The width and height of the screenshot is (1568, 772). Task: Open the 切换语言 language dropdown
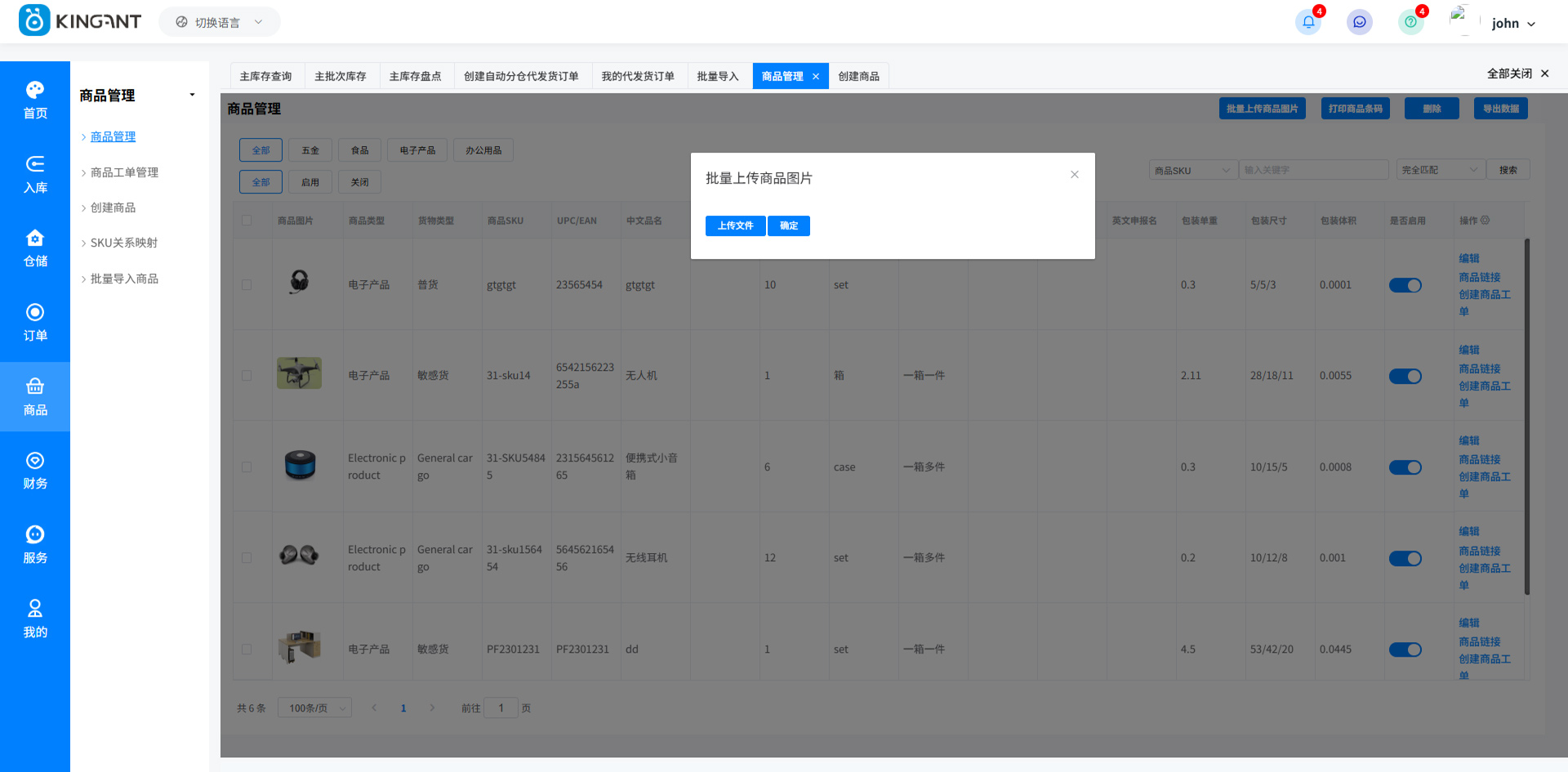[220, 22]
